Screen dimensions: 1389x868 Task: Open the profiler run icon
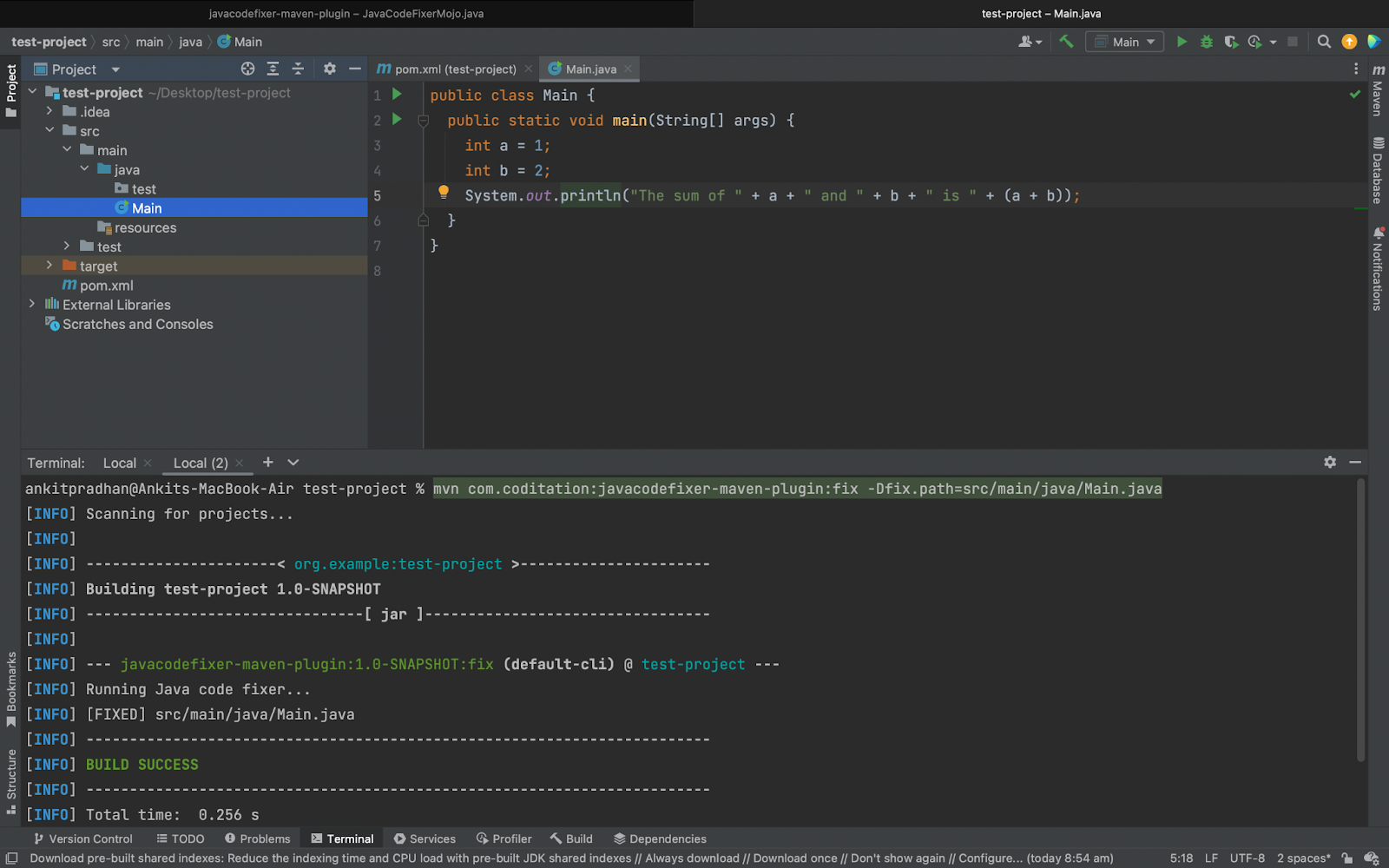coord(1255,42)
